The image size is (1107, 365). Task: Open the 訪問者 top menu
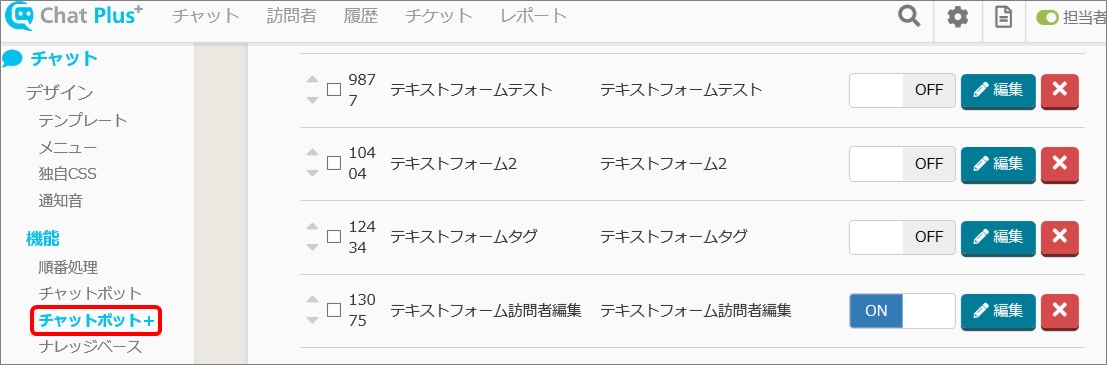click(x=292, y=16)
